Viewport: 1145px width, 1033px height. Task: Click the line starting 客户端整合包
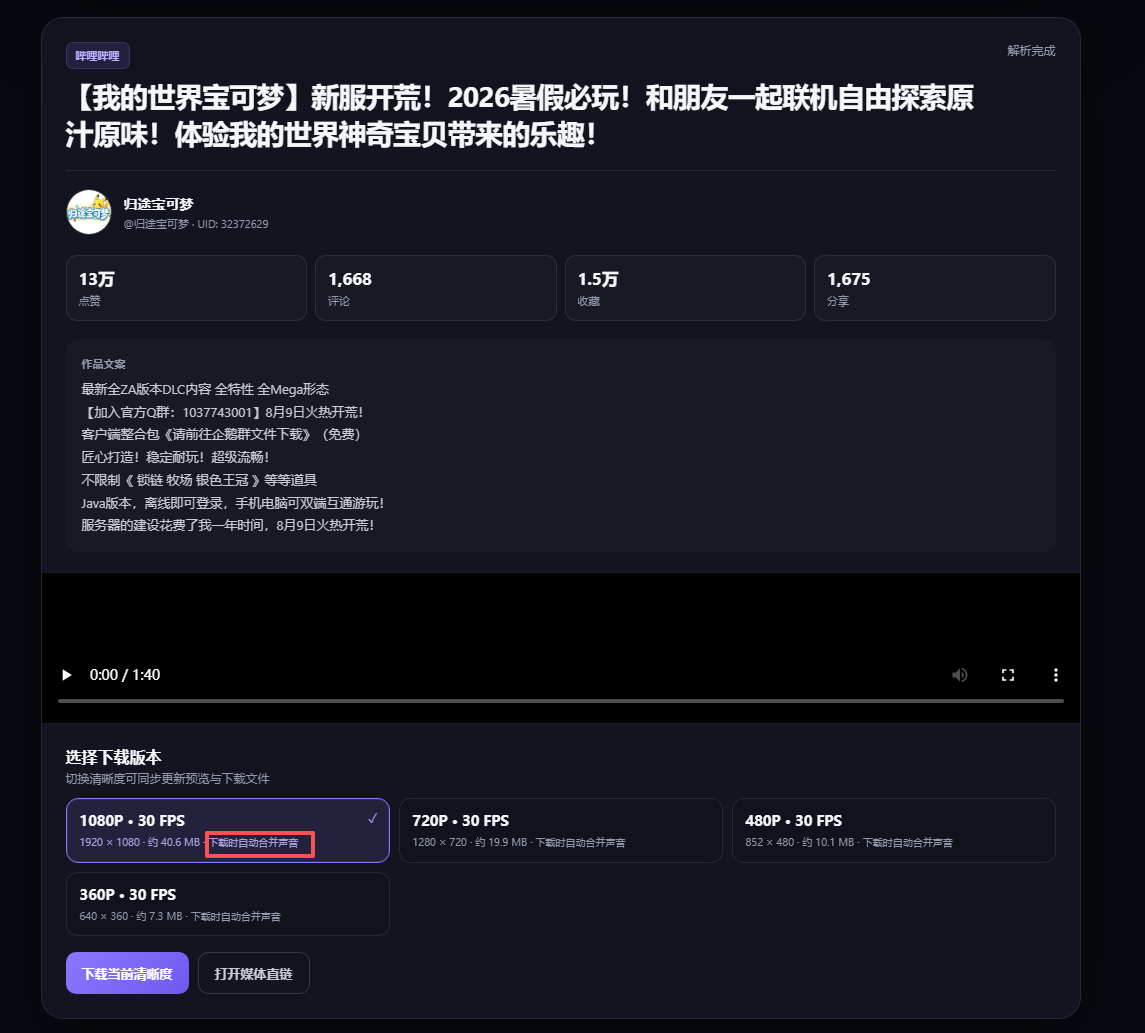[221, 434]
